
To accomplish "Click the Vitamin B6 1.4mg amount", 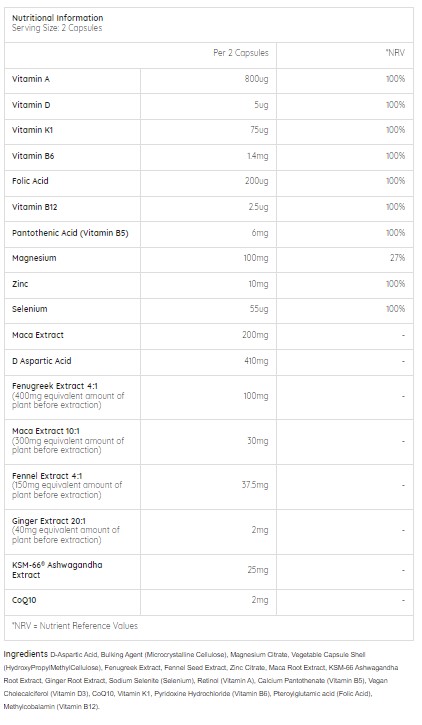I will [x=257, y=156].
